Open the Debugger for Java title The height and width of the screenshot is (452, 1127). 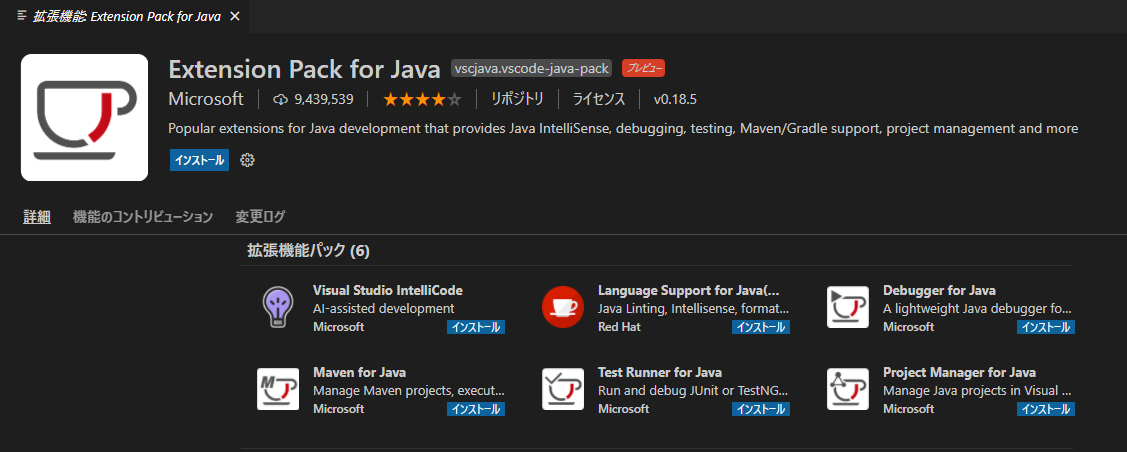[939, 290]
